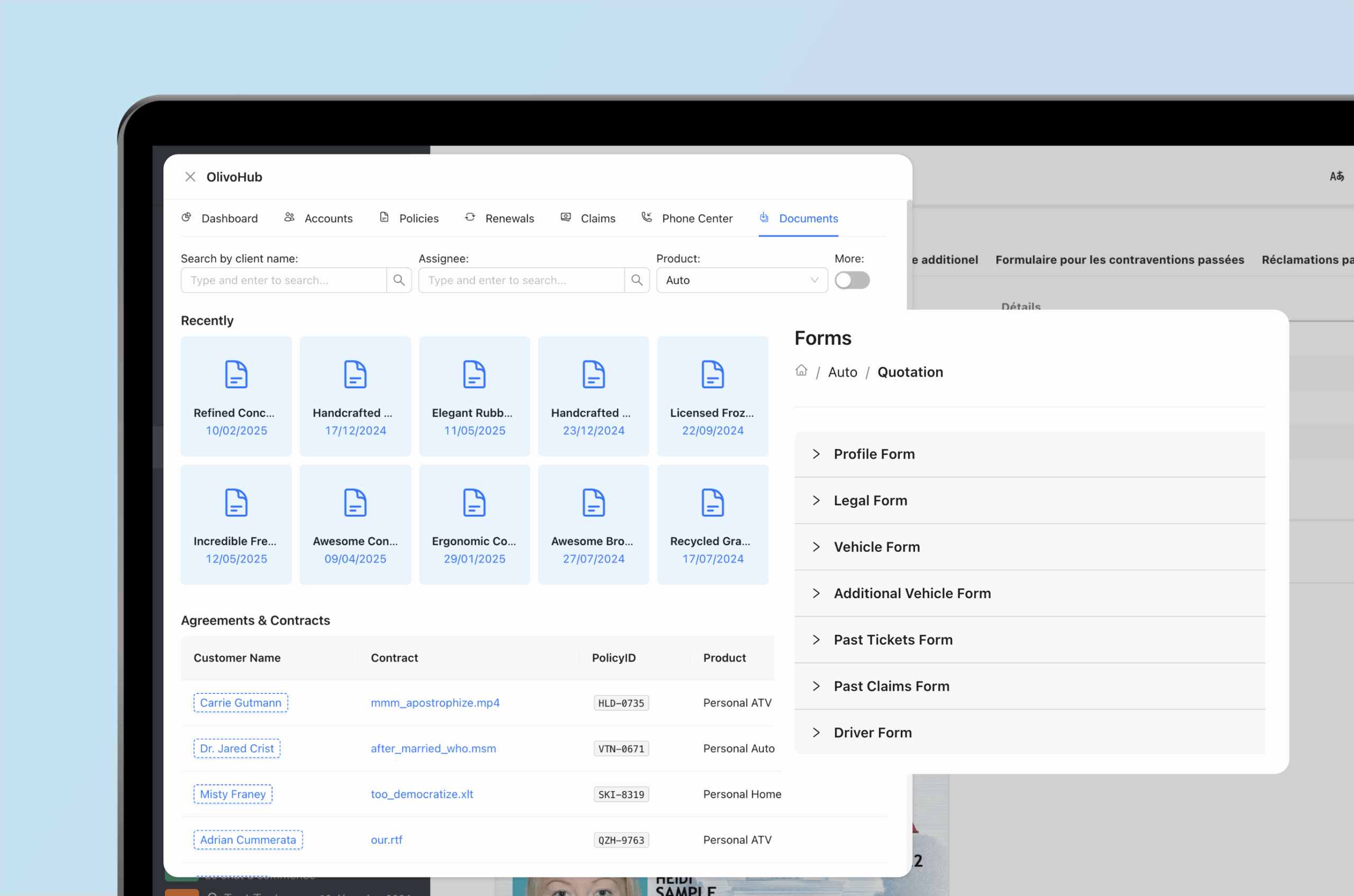The image size is (1354, 896).
Task: Select Quotation in the Forms breadcrumb
Action: pyautogui.click(x=910, y=371)
